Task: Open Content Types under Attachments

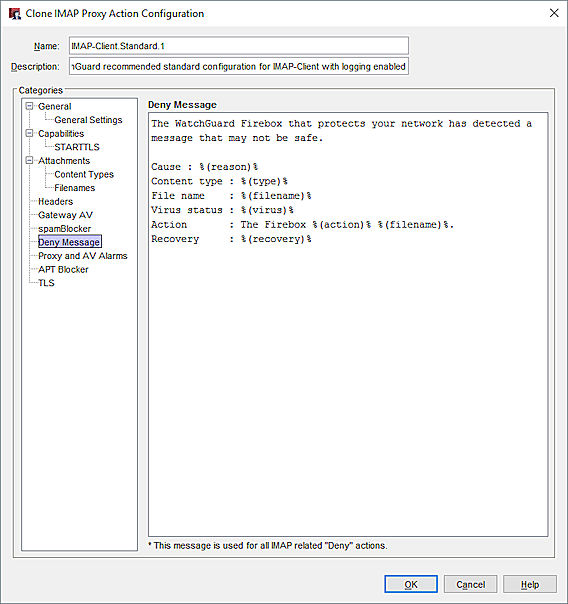Action: (x=84, y=174)
